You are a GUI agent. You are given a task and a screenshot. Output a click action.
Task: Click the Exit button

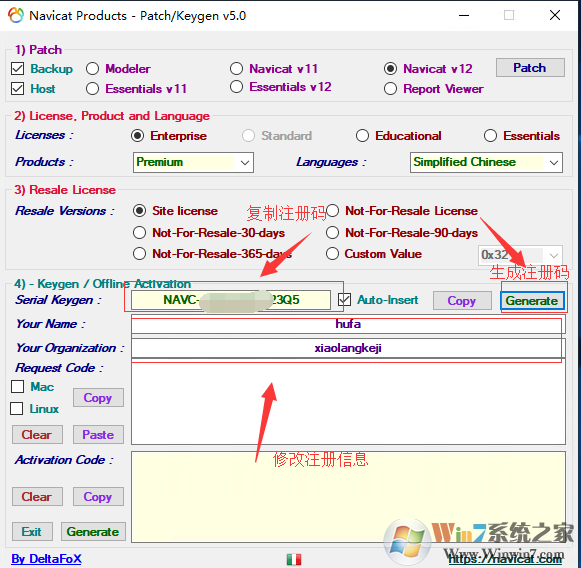[x=32, y=532]
